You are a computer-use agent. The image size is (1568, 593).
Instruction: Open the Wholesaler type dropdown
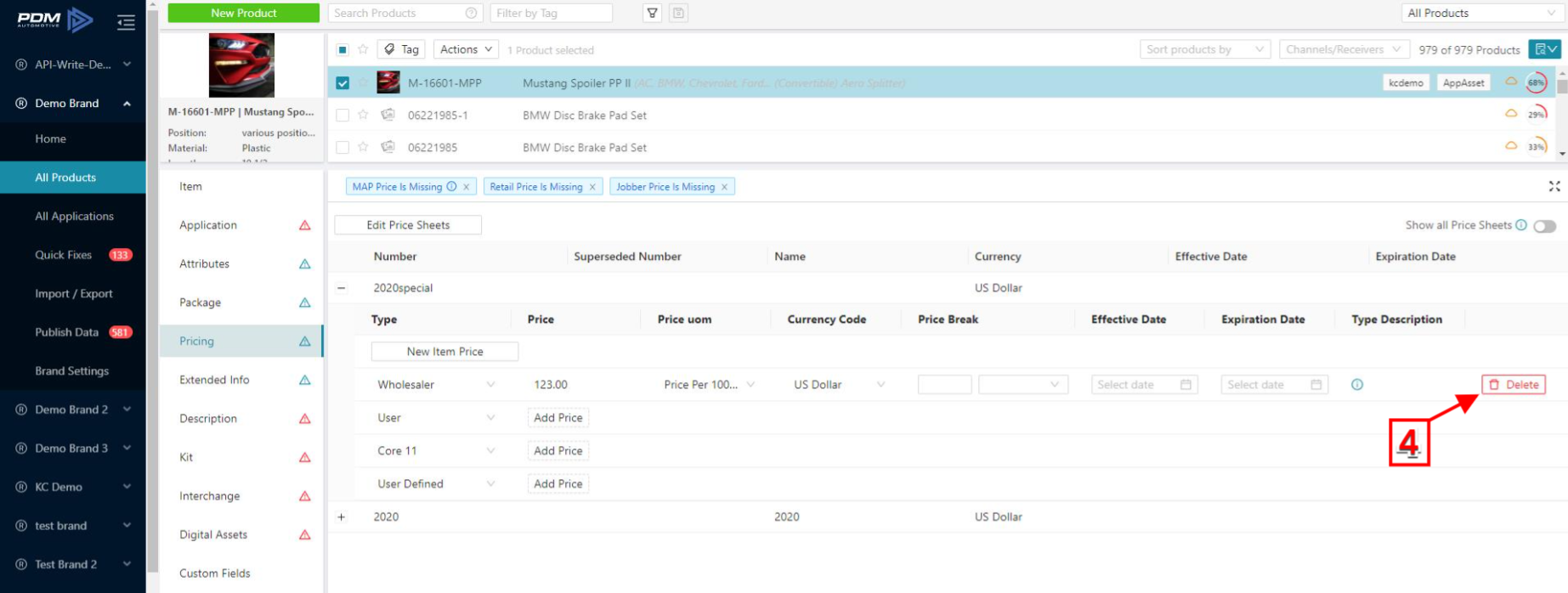tap(436, 385)
